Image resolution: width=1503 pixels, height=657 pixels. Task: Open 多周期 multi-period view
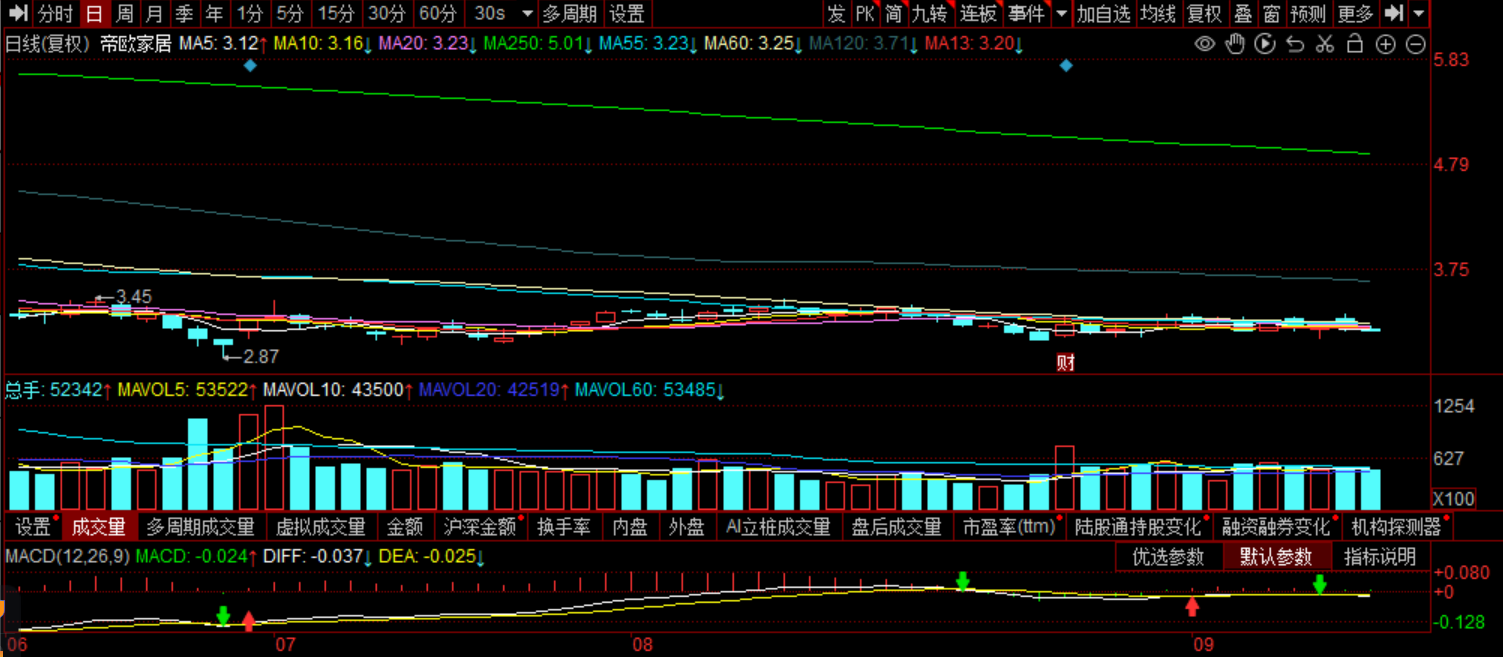click(569, 14)
